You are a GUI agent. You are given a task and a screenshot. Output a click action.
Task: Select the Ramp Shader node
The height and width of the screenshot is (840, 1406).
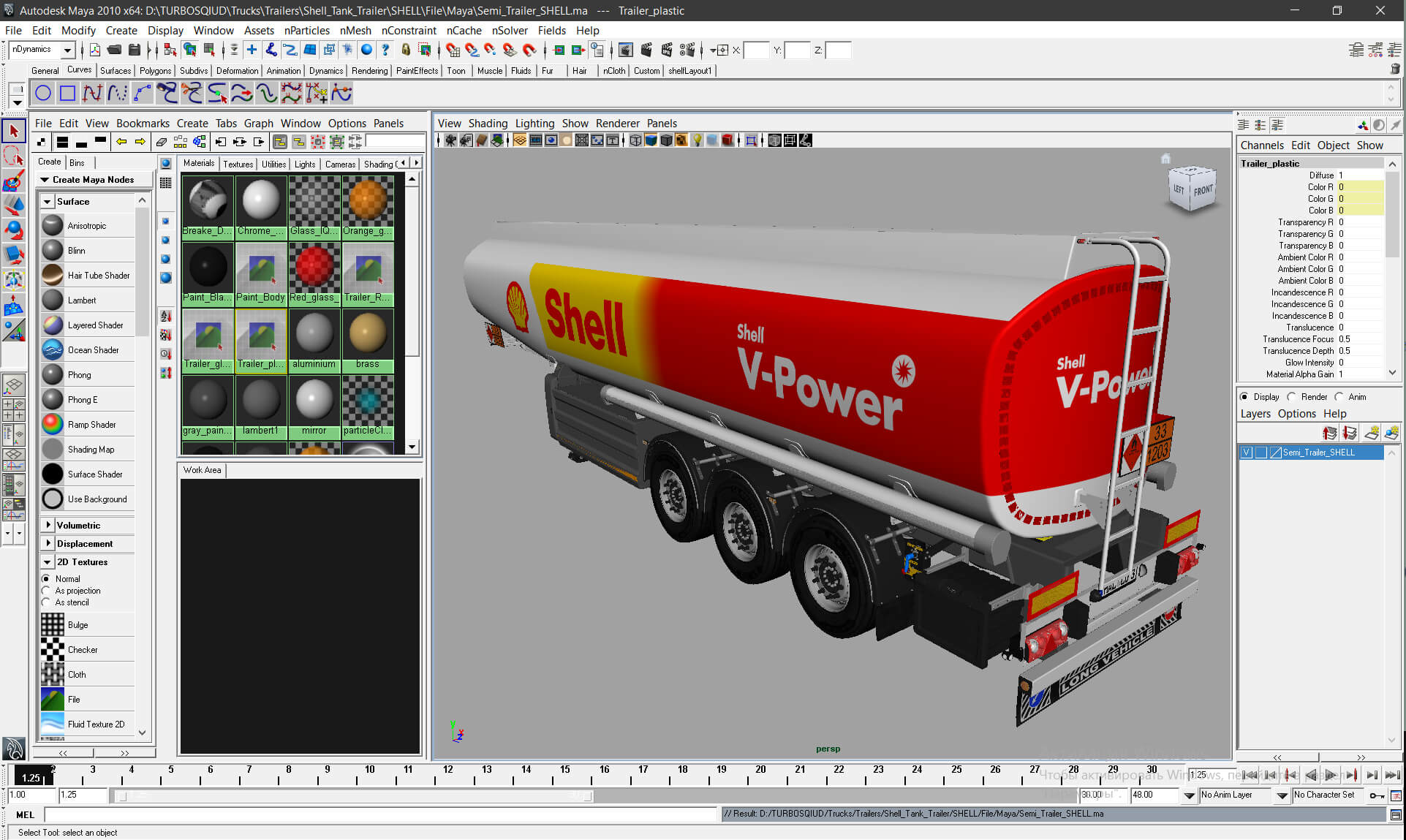point(88,424)
